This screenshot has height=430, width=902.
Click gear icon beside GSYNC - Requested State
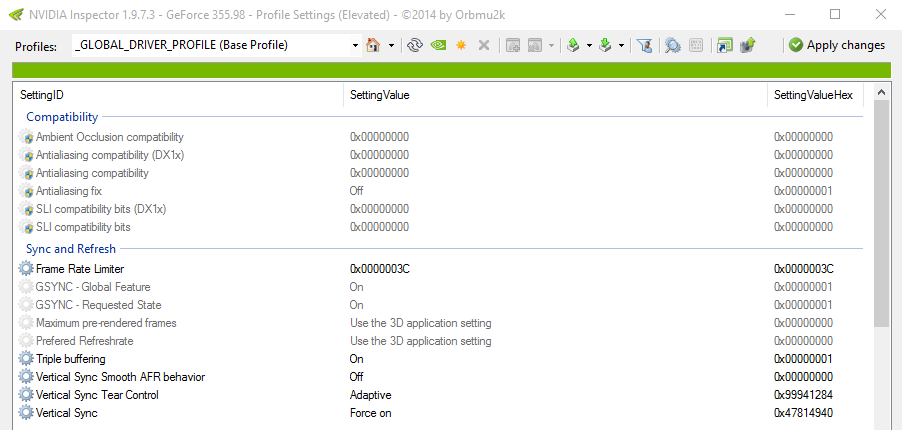pos(26,305)
